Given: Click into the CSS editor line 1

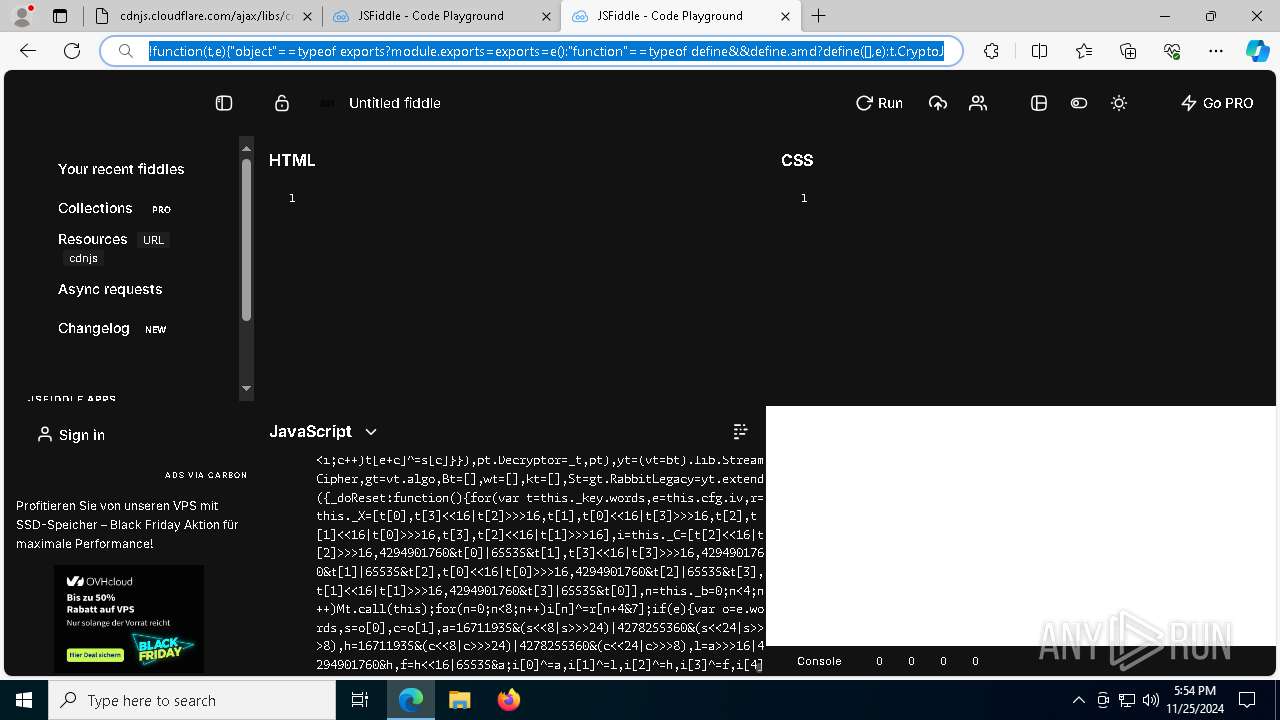Looking at the screenshot, I should point(1040,198).
